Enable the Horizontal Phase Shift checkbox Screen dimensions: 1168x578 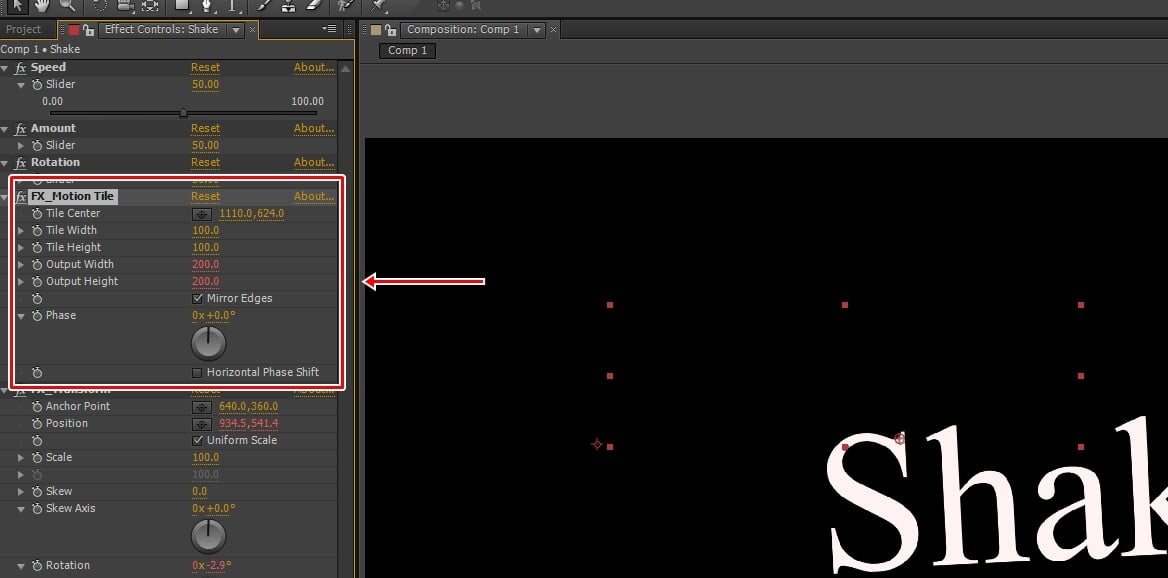point(198,373)
